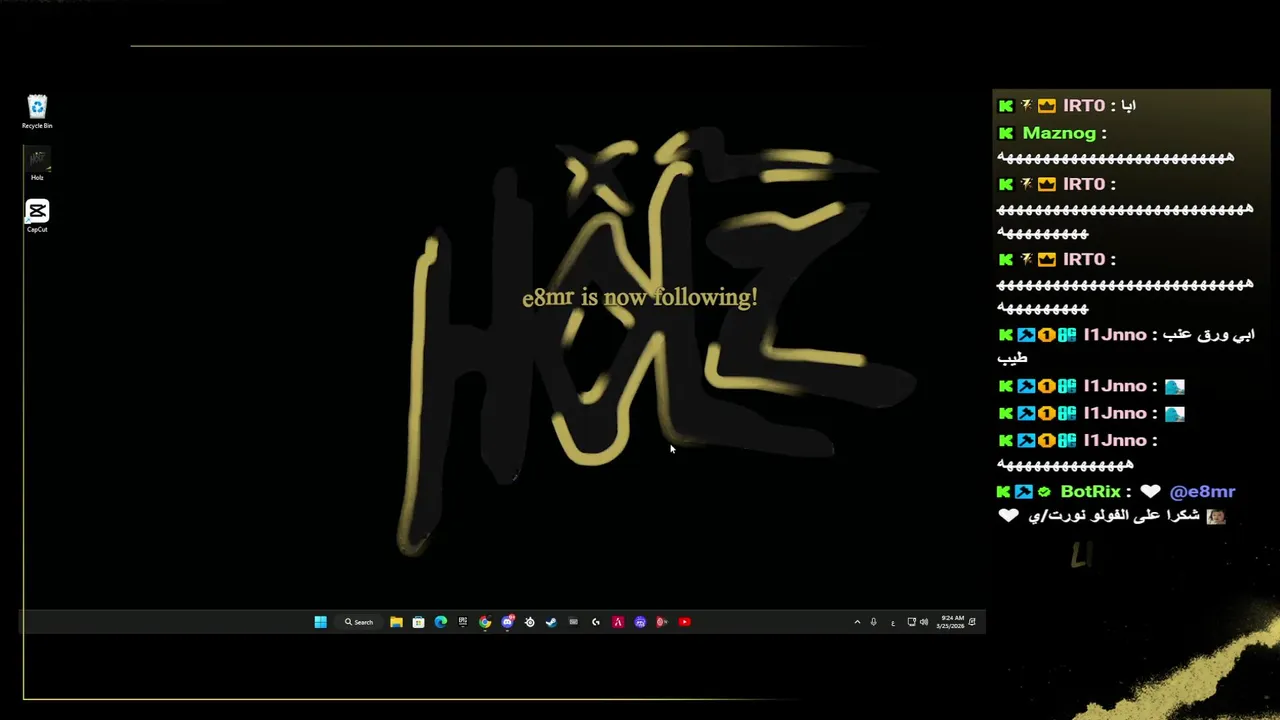Click the @e8mr mention in chat

pos(1202,492)
